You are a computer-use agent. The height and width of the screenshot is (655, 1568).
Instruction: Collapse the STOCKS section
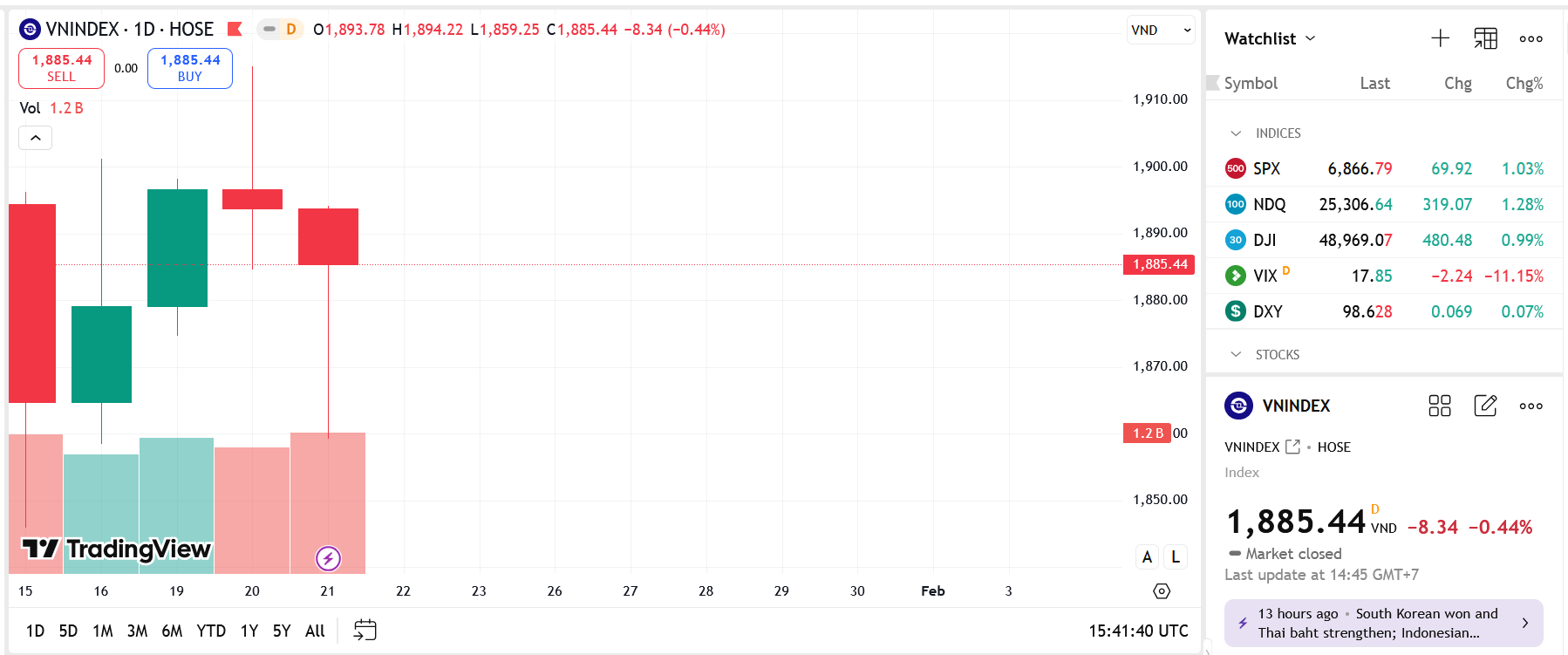point(1235,354)
